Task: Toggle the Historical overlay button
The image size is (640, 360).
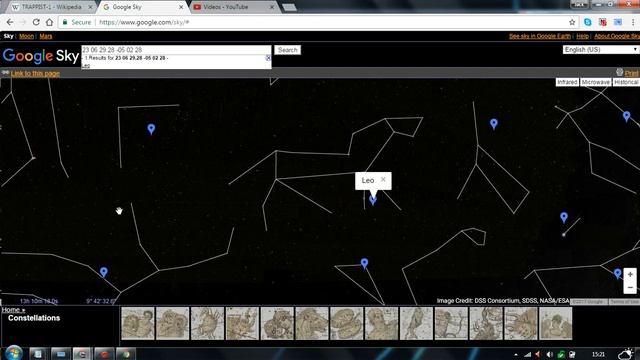Action: coord(626,82)
